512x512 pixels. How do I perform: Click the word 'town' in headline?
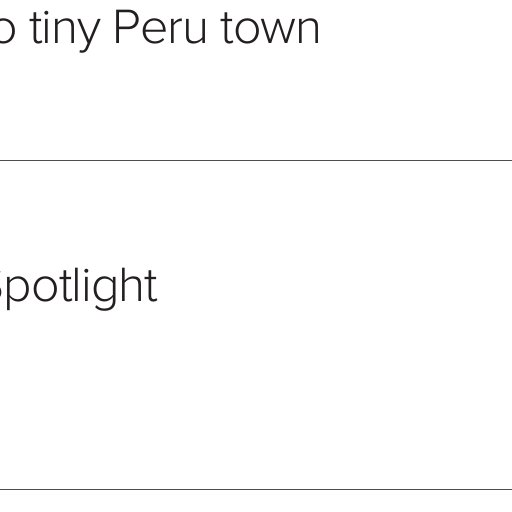tap(270, 28)
